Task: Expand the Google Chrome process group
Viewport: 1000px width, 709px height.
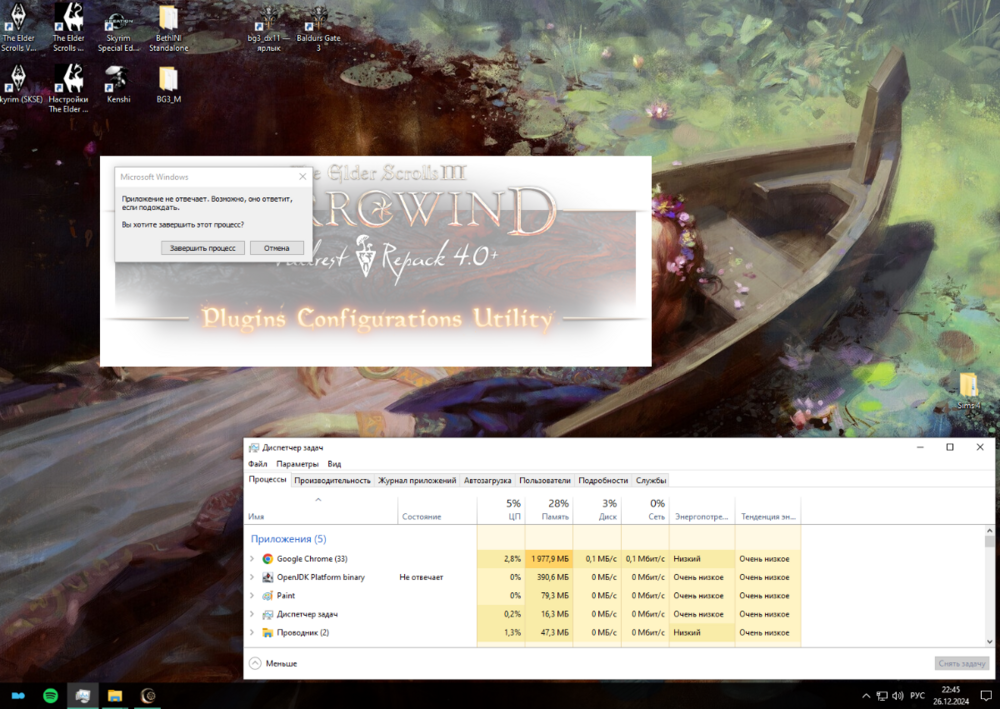Action: [252, 559]
